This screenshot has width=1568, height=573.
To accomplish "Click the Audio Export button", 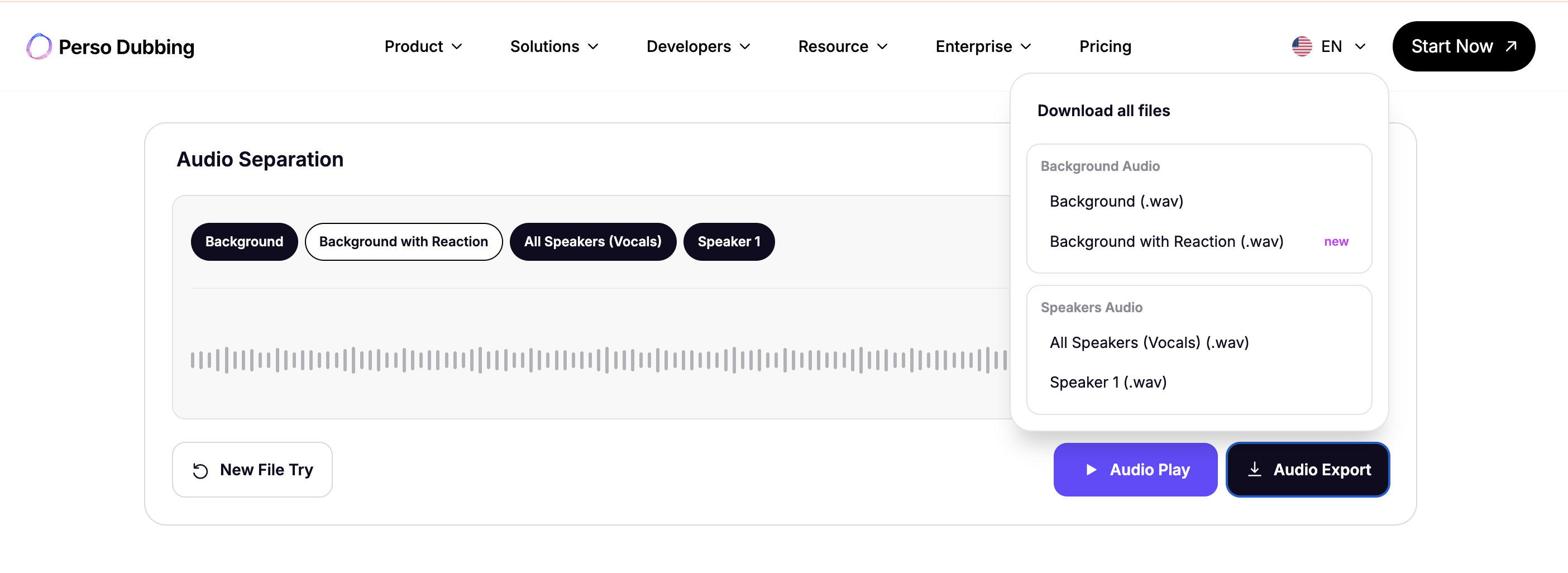I will tap(1307, 470).
